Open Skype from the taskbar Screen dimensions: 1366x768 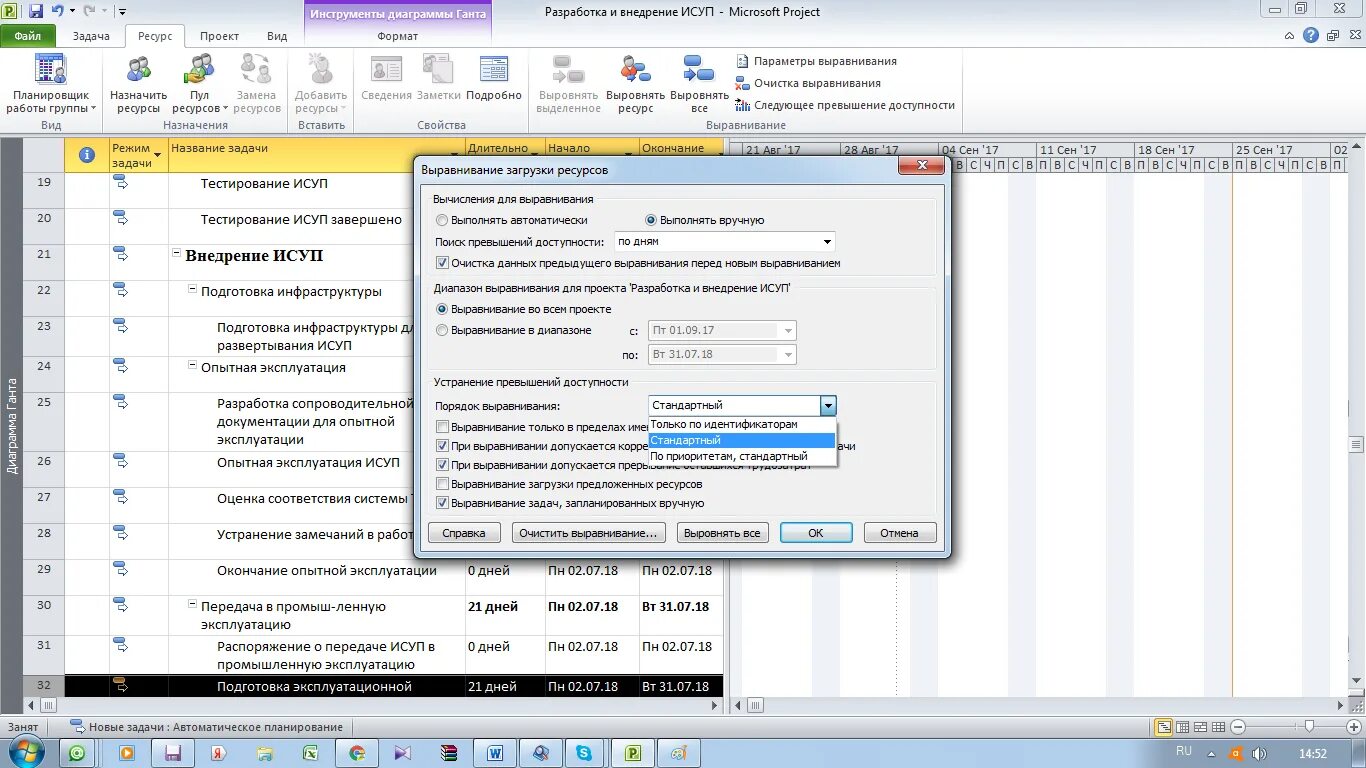coord(583,753)
